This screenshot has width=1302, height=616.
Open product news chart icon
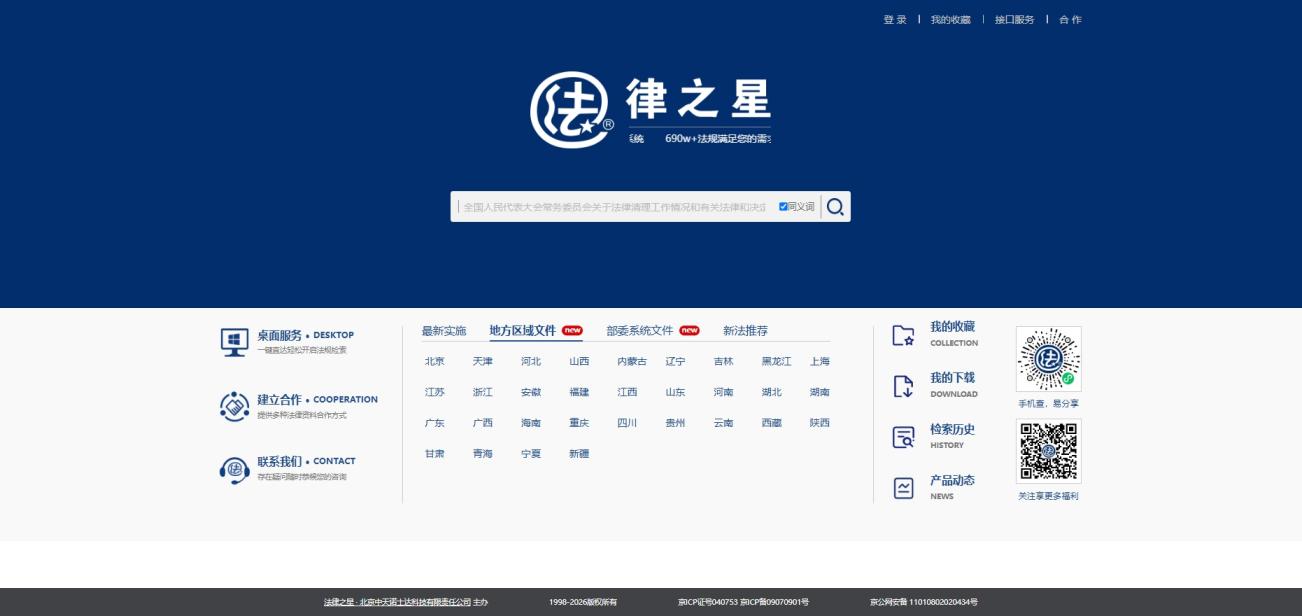pos(903,489)
